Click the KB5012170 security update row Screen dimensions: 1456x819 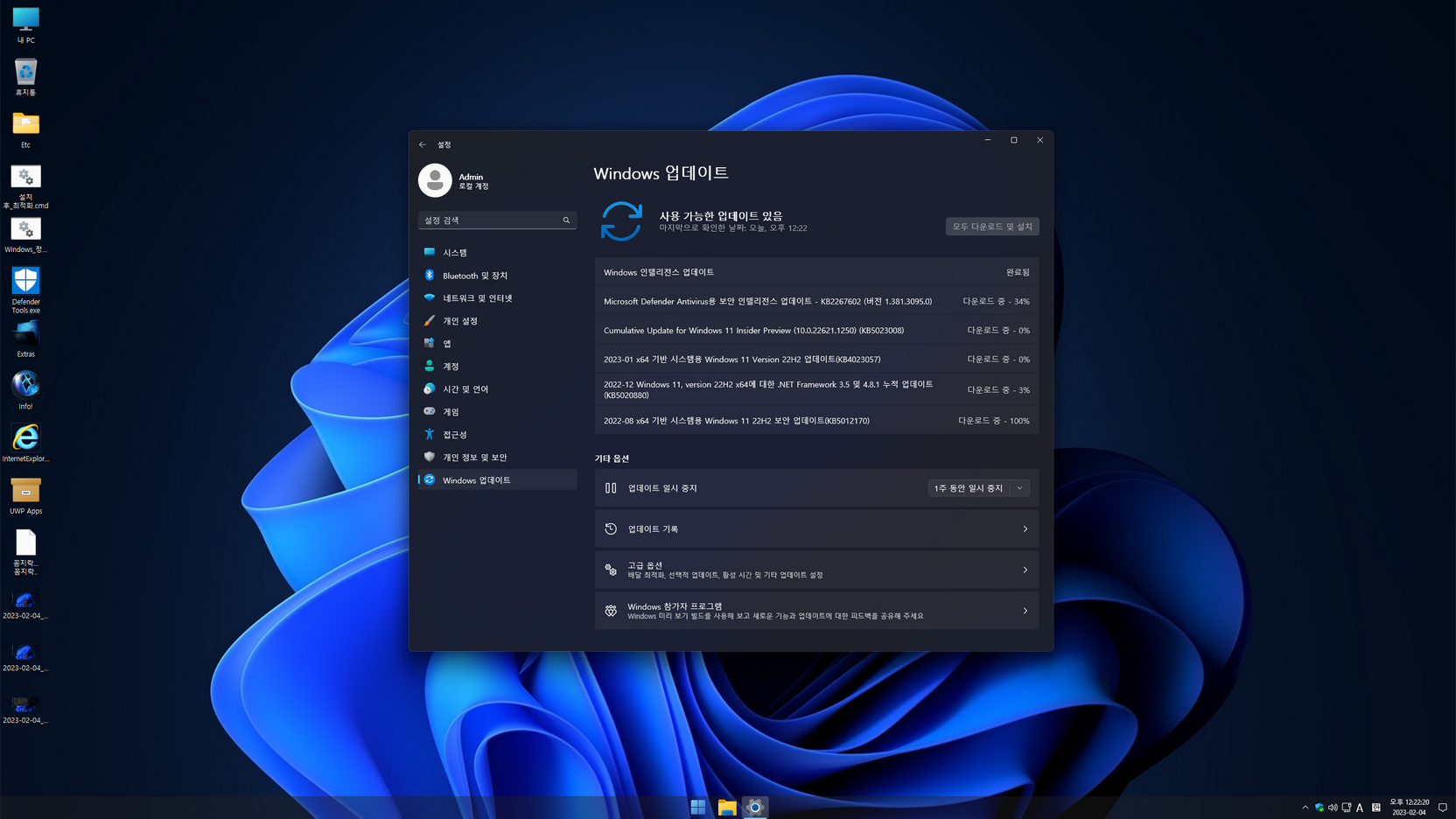tap(816, 421)
